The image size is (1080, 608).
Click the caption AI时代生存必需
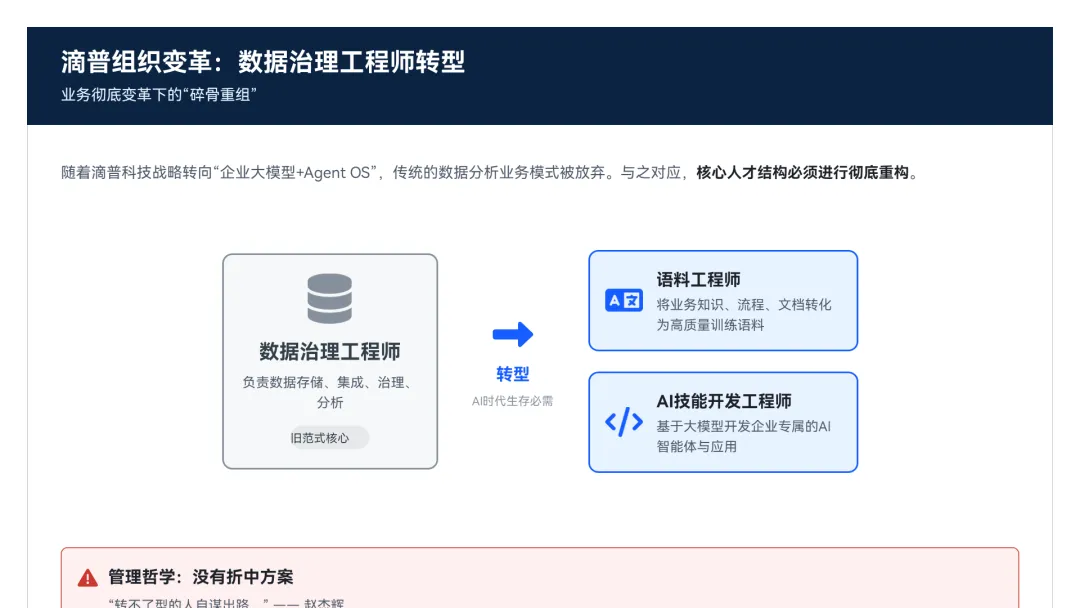pyautogui.click(x=512, y=401)
